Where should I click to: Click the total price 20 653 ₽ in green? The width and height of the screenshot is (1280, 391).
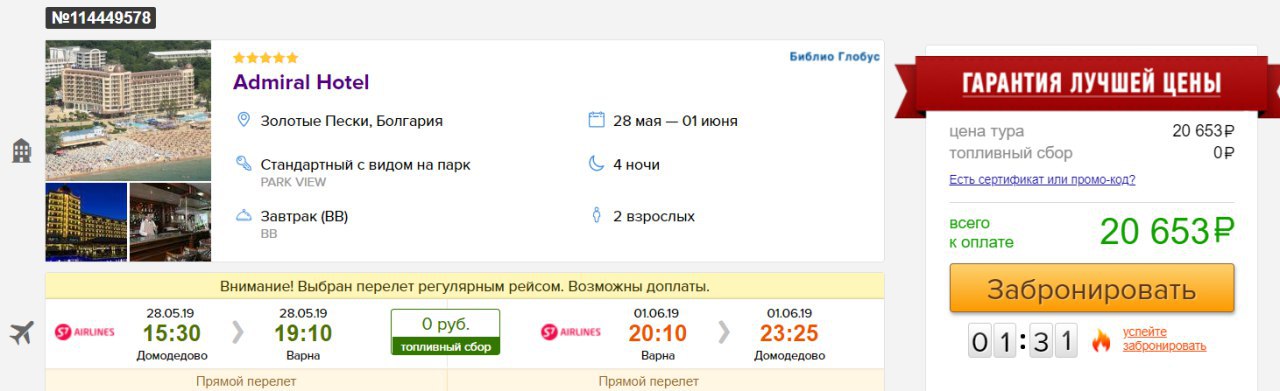(x=1167, y=231)
